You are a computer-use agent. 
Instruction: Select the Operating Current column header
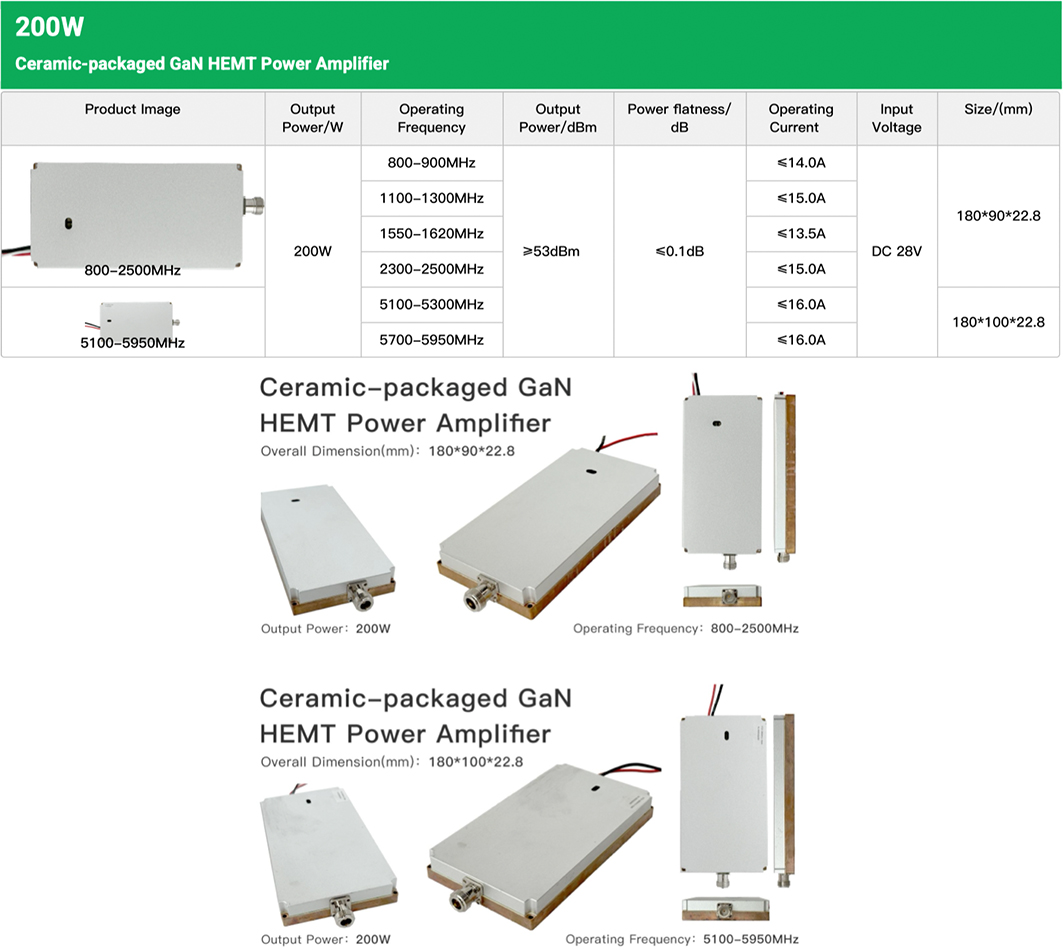tap(801, 118)
